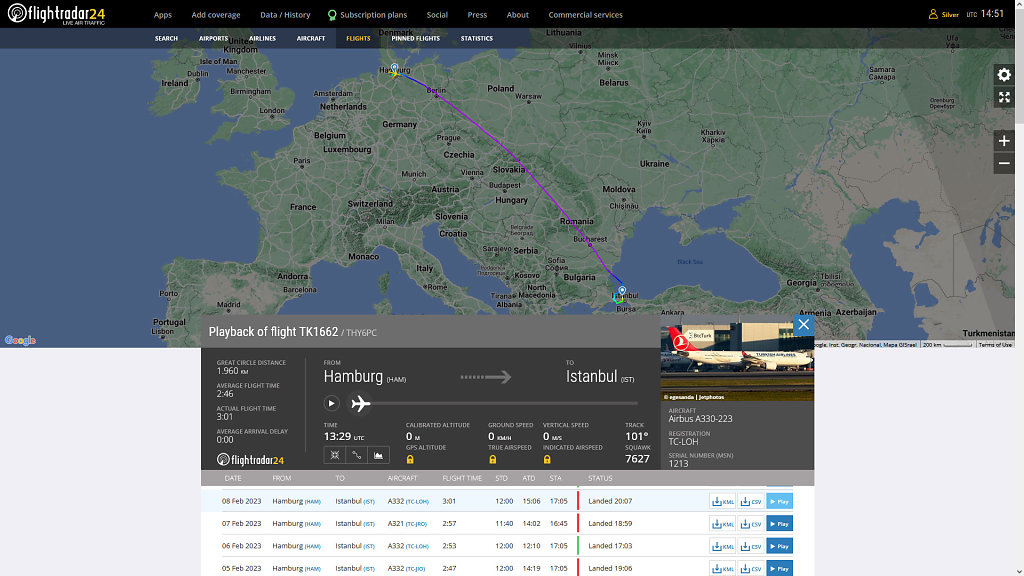The height and width of the screenshot is (576, 1024).
Task: Open the Statistics tab
Action: coord(477,38)
